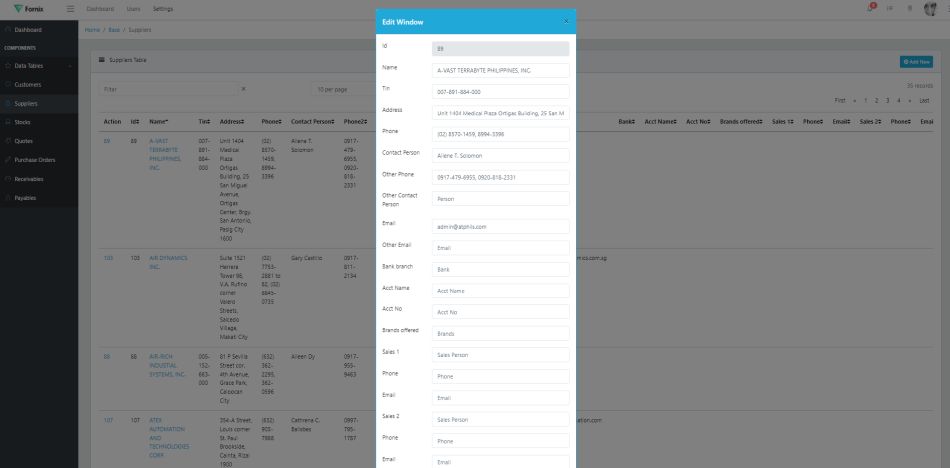
Task: Open the notifications bell icon
Action: 870,8
